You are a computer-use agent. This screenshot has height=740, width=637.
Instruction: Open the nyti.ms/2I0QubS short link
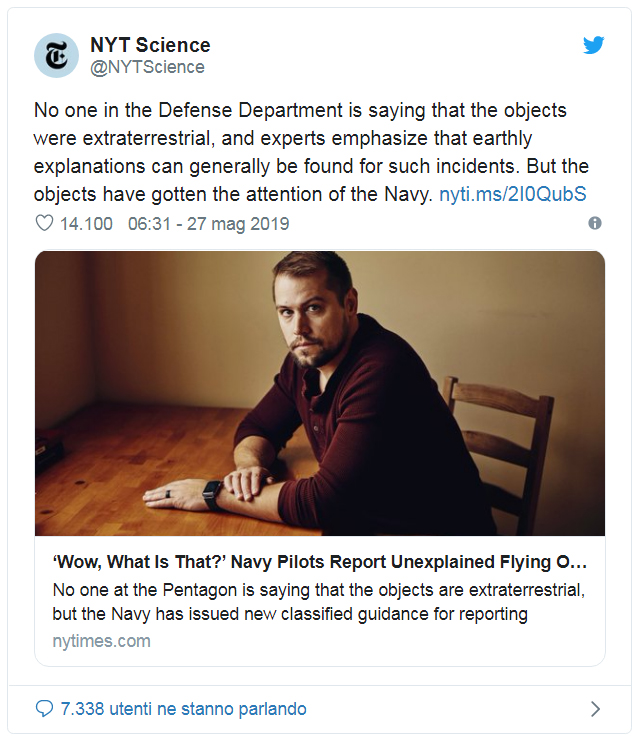[512, 193]
